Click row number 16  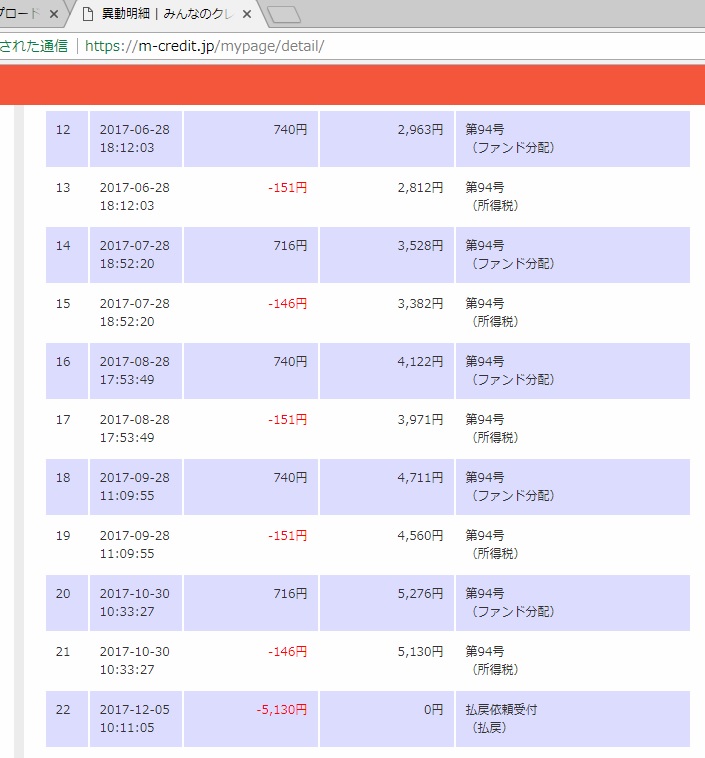click(64, 361)
